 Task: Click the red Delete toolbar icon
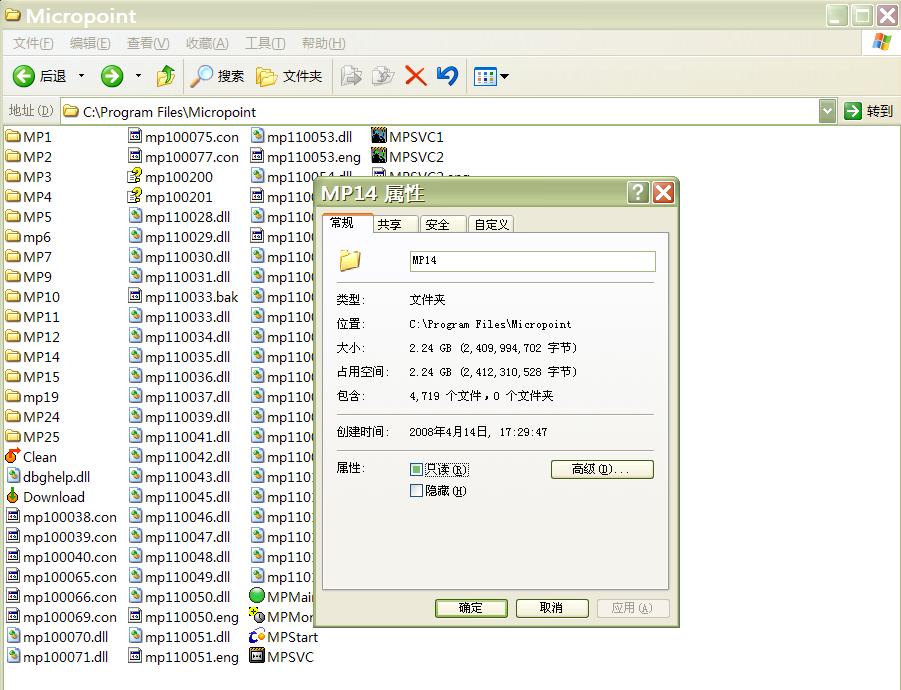tap(415, 76)
